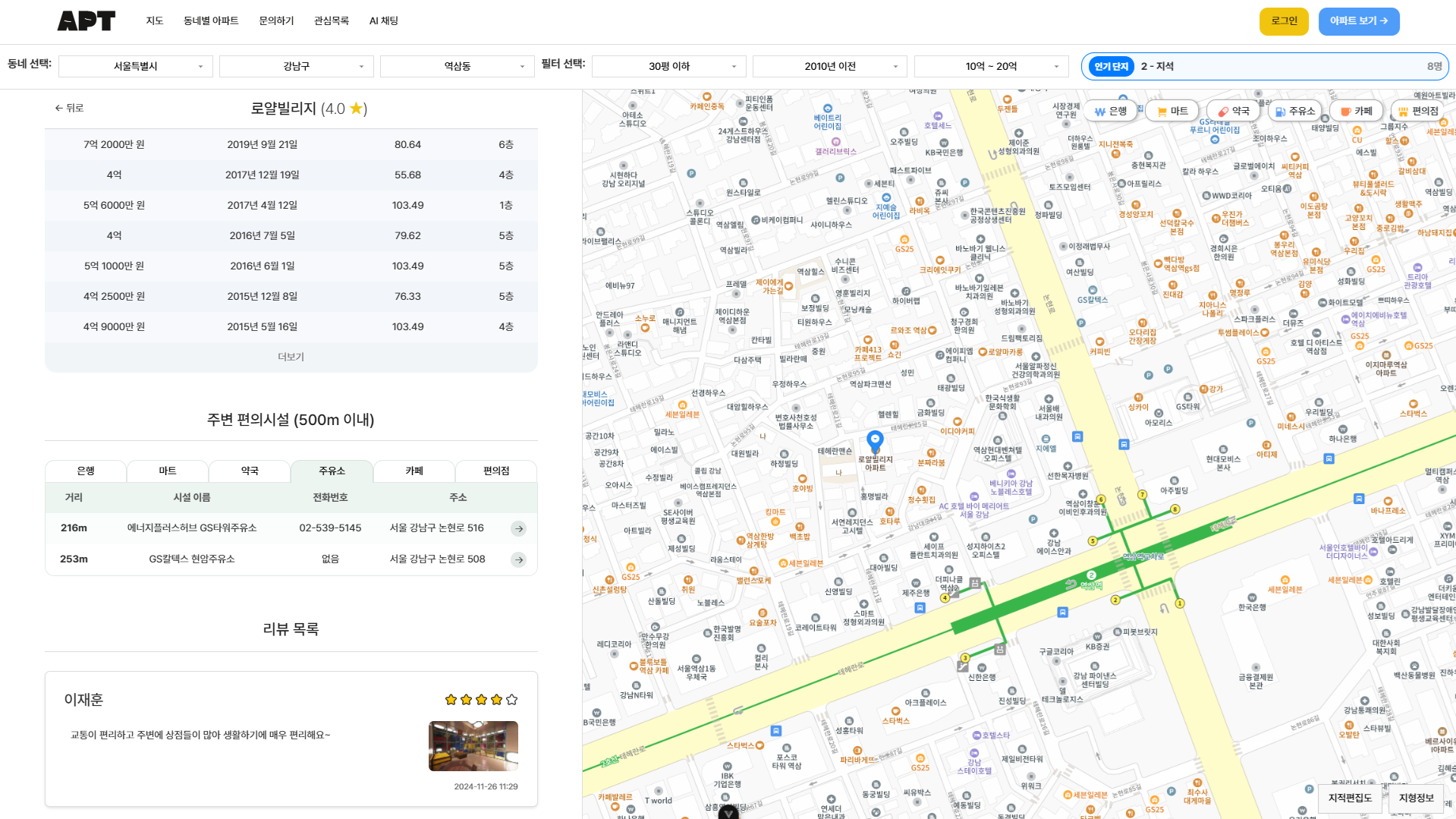Image resolution: width=1456 pixels, height=819 pixels.
Task: Select the 지형정보 map overlay
Action: click(x=1416, y=799)
